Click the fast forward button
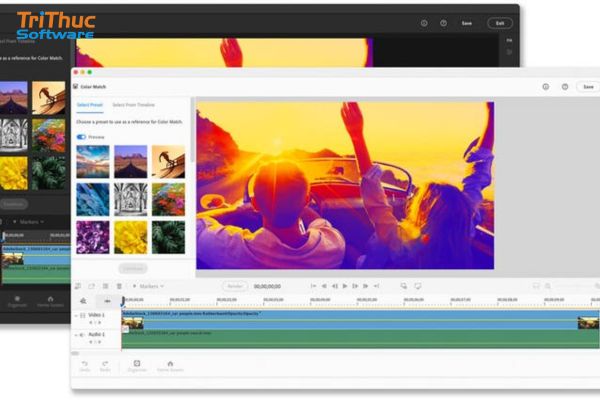 tap(365, 286)
